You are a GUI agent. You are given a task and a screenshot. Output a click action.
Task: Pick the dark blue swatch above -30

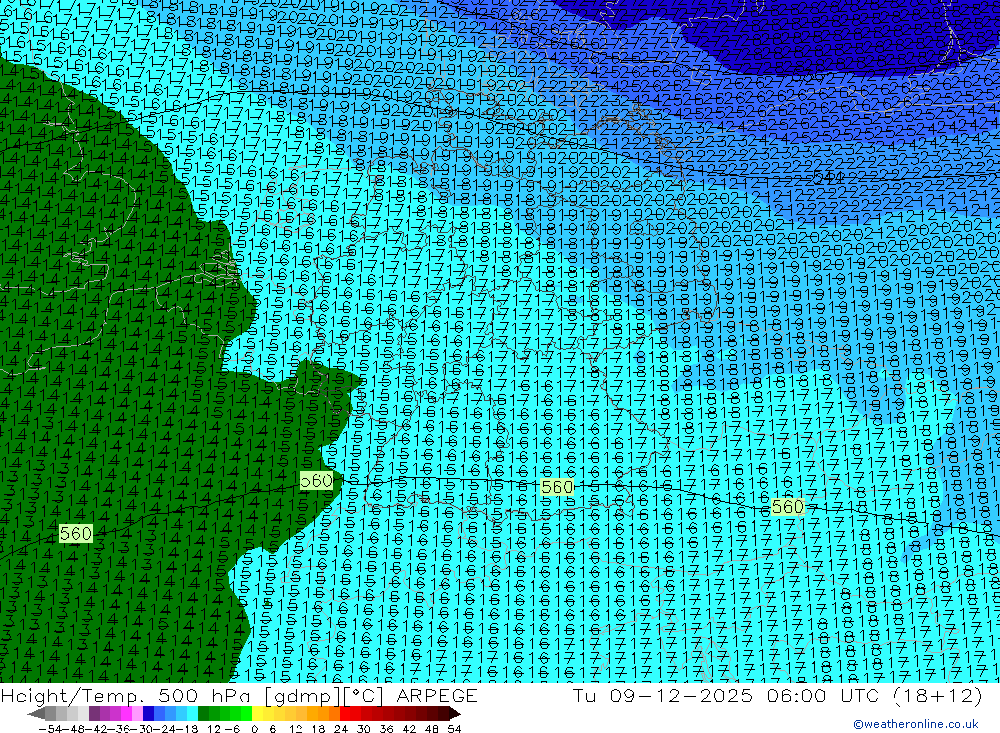148,713
